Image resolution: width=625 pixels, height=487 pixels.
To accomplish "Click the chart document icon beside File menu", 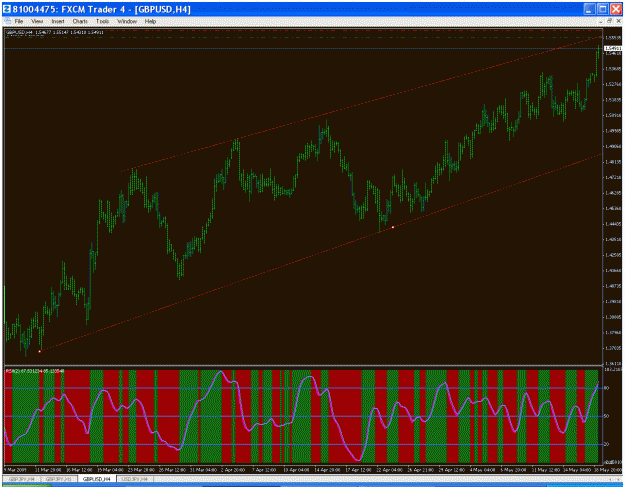I will [x=7, y=21].
